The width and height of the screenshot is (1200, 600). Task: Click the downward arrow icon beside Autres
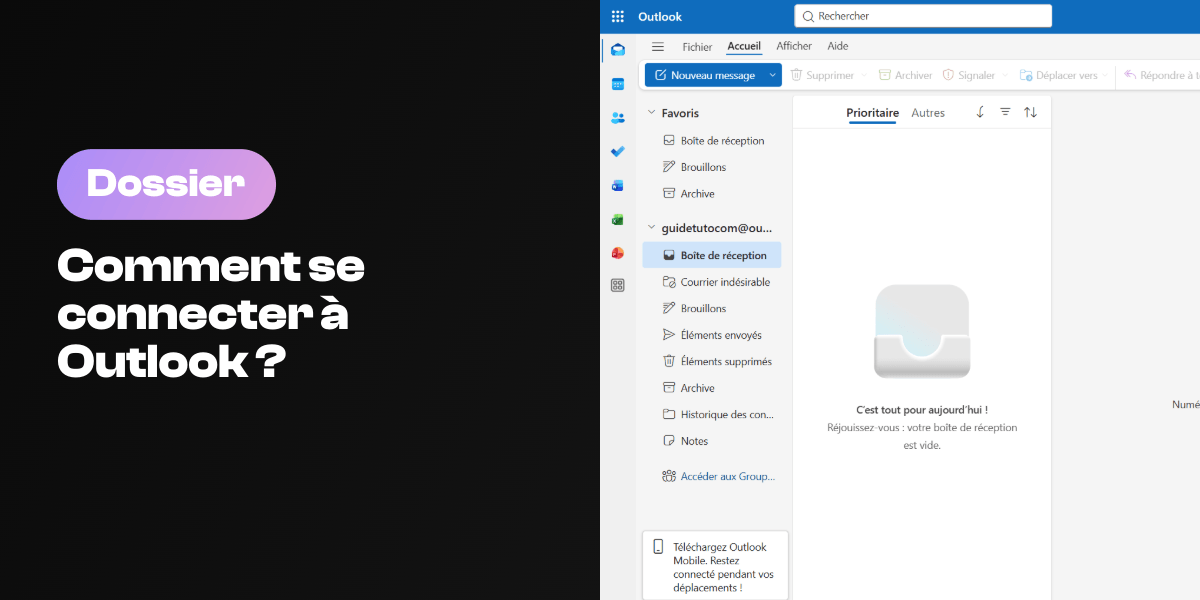pos(980,112)
